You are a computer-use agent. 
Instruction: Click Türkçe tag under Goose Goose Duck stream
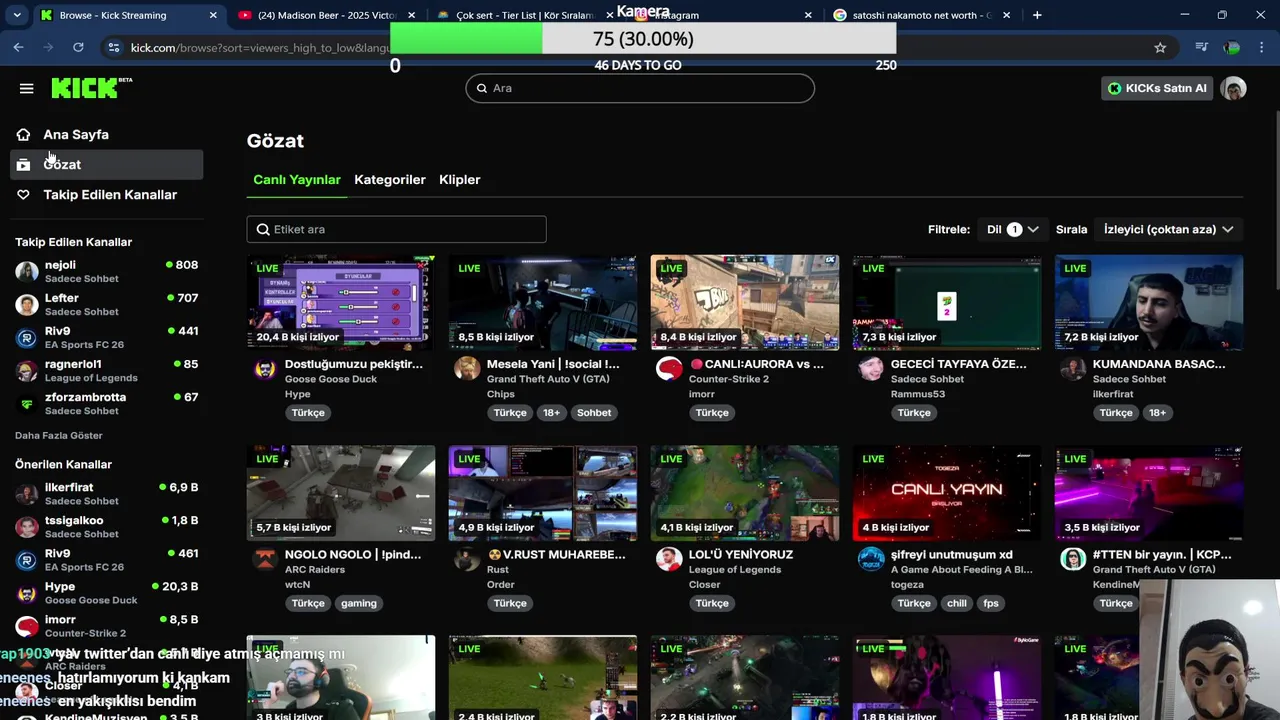point(308,412)
